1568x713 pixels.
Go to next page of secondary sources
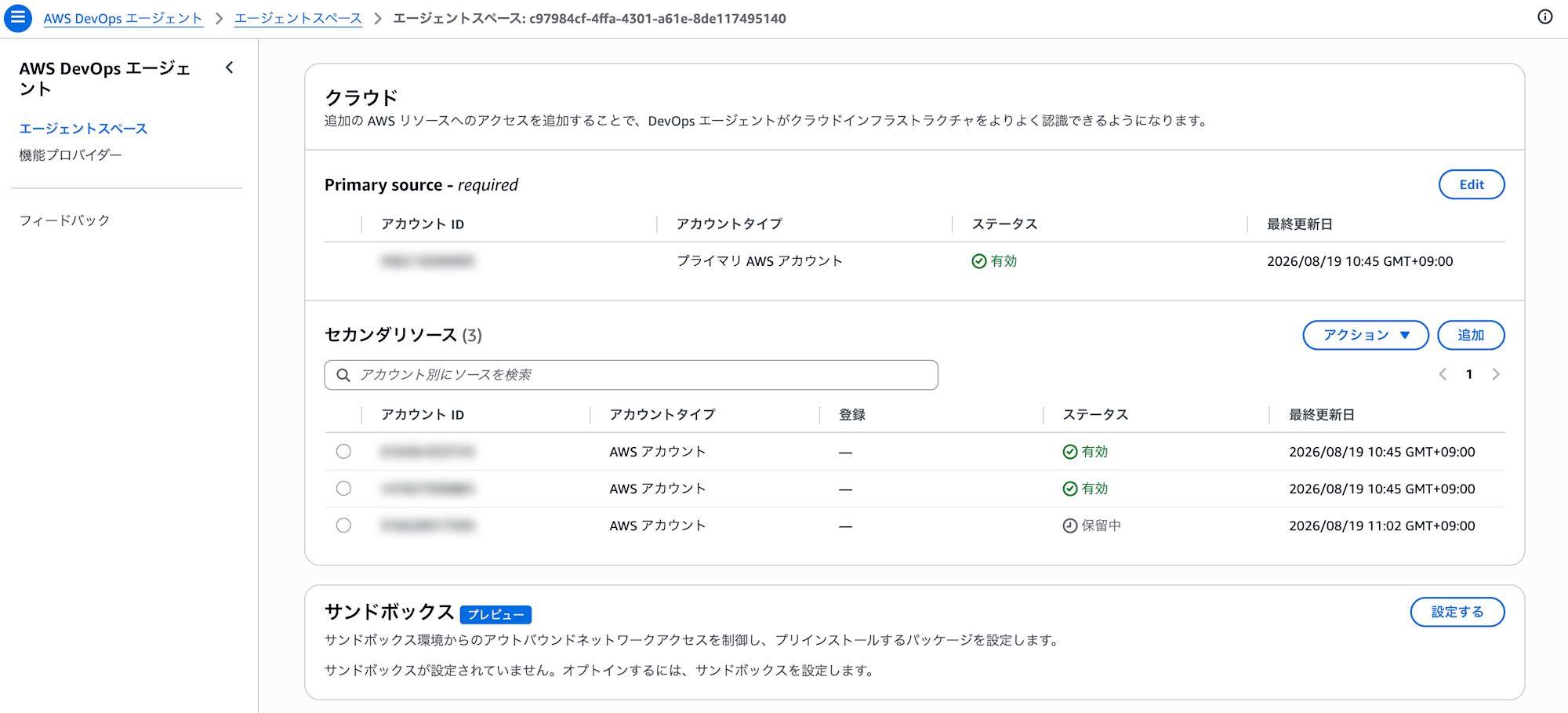(1496, 374)
